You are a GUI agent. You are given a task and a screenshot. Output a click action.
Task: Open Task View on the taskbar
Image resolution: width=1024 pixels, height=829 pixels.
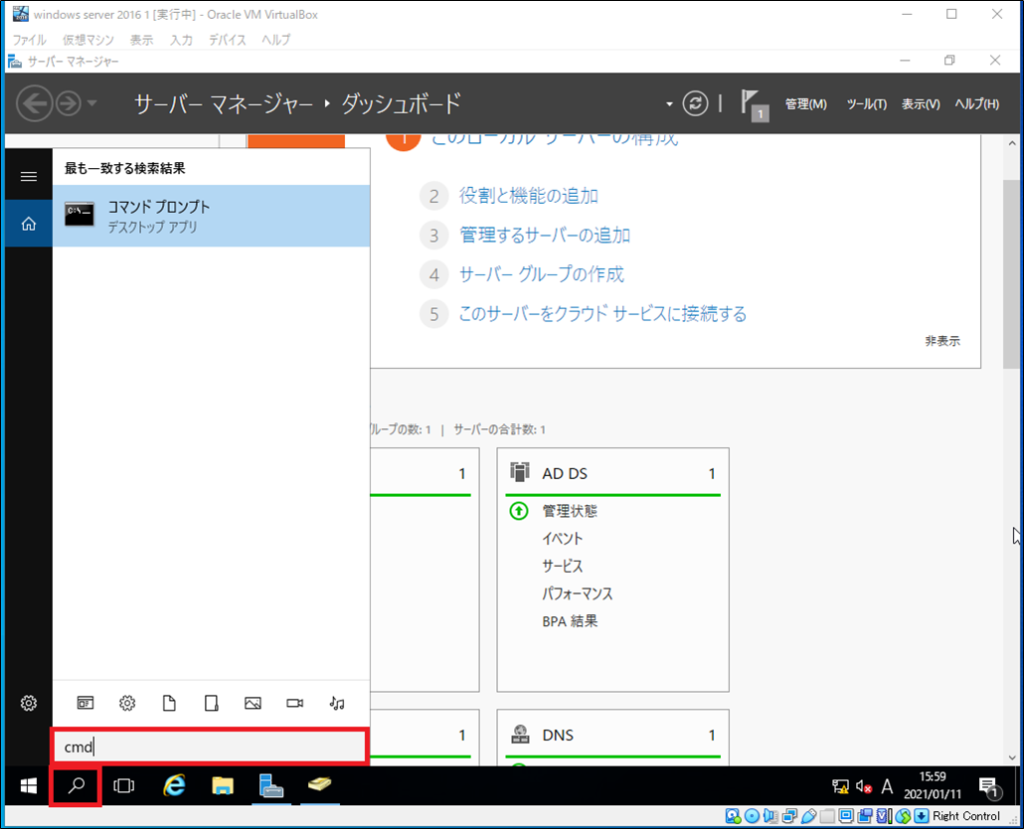[x=123, y=786]
